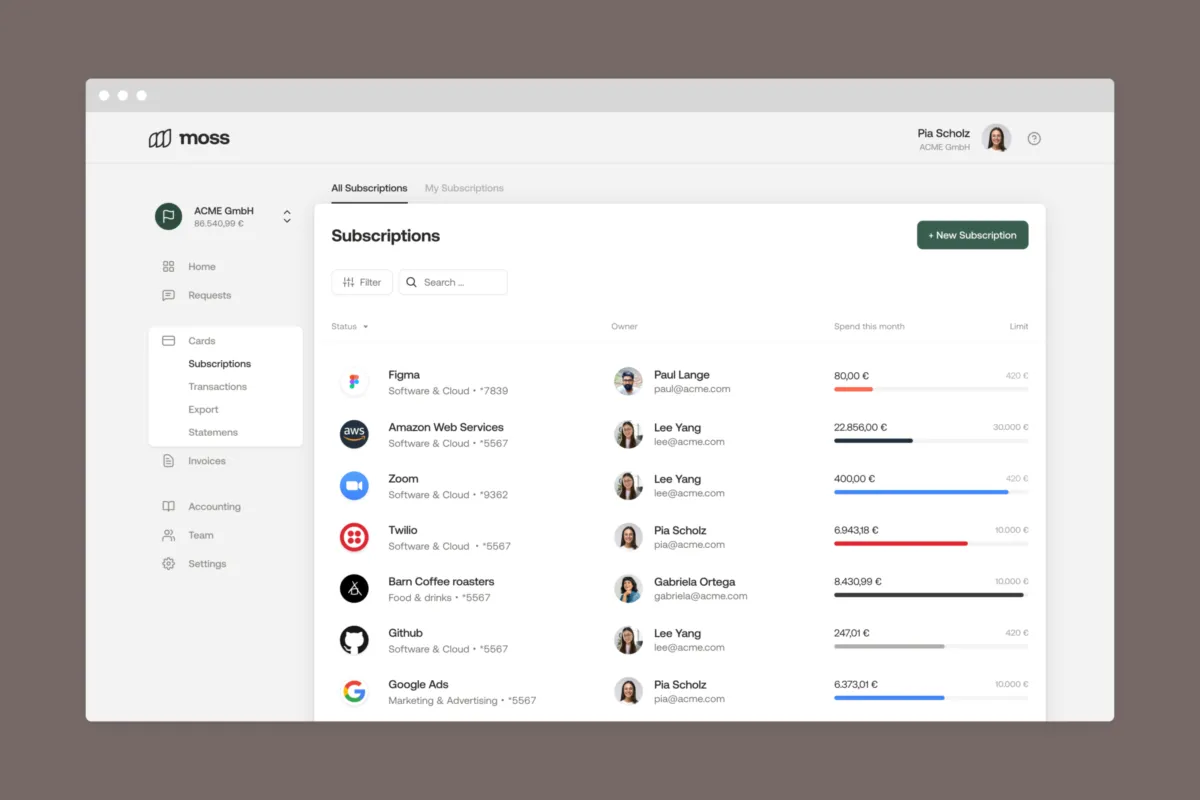Click the Food & drinks • *5567 text
This screenshot has width=1200, height=800.
tap(439, 598)
